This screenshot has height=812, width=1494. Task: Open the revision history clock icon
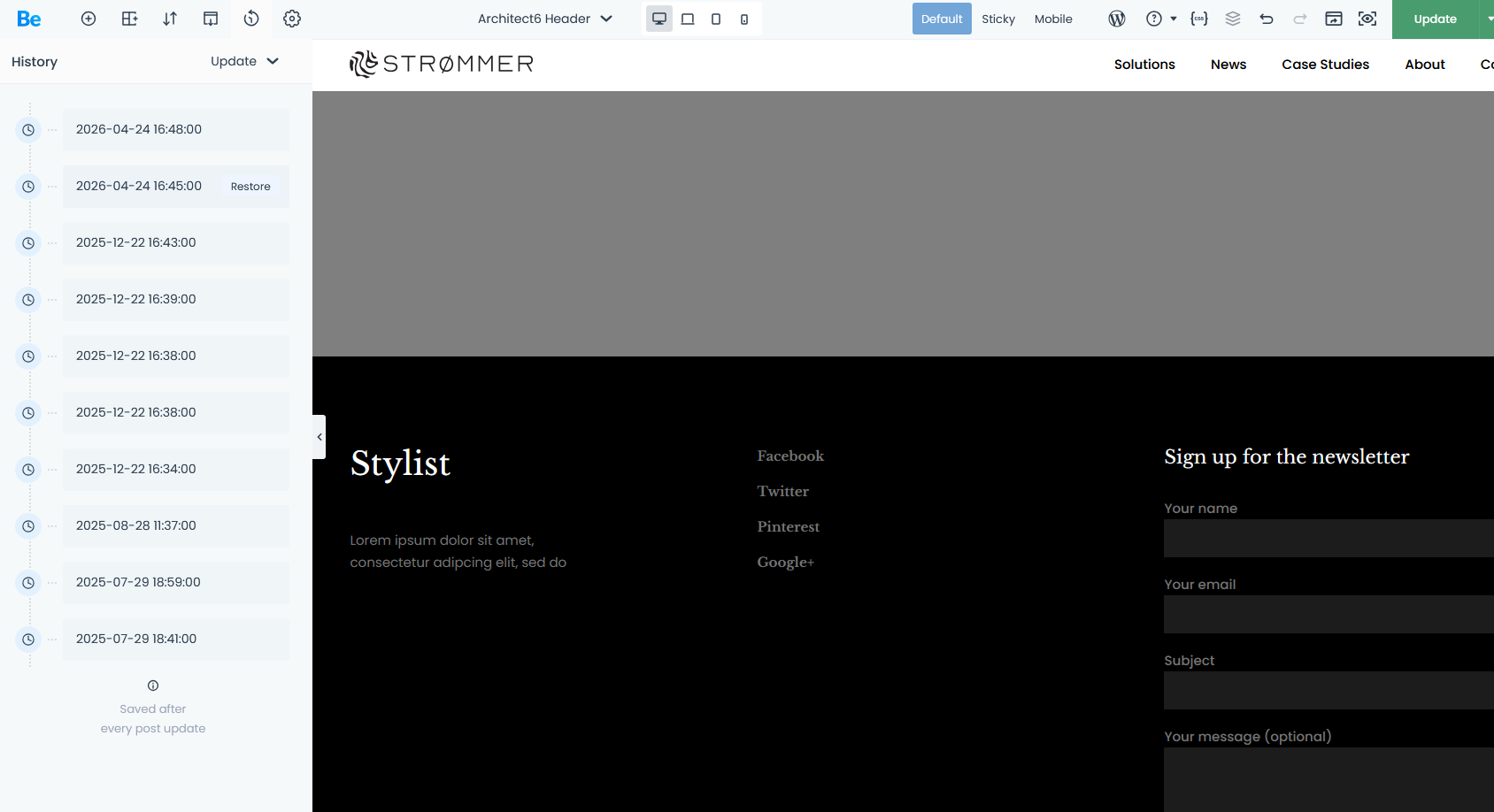pos(251,19)
